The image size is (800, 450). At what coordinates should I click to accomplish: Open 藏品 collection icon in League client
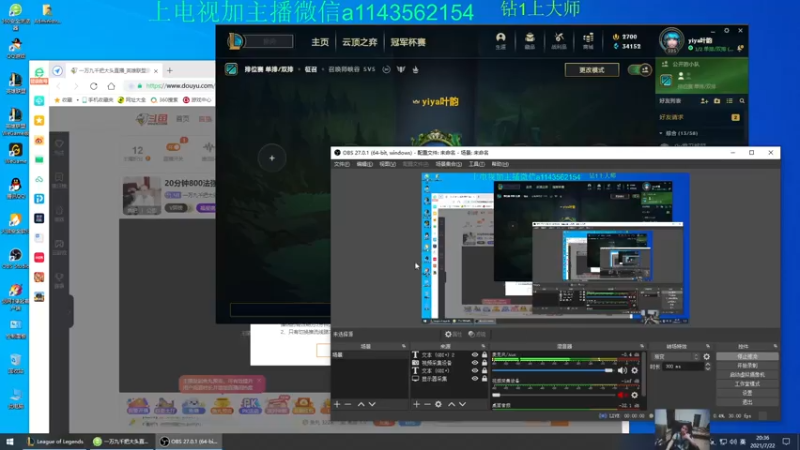[530, 41]
